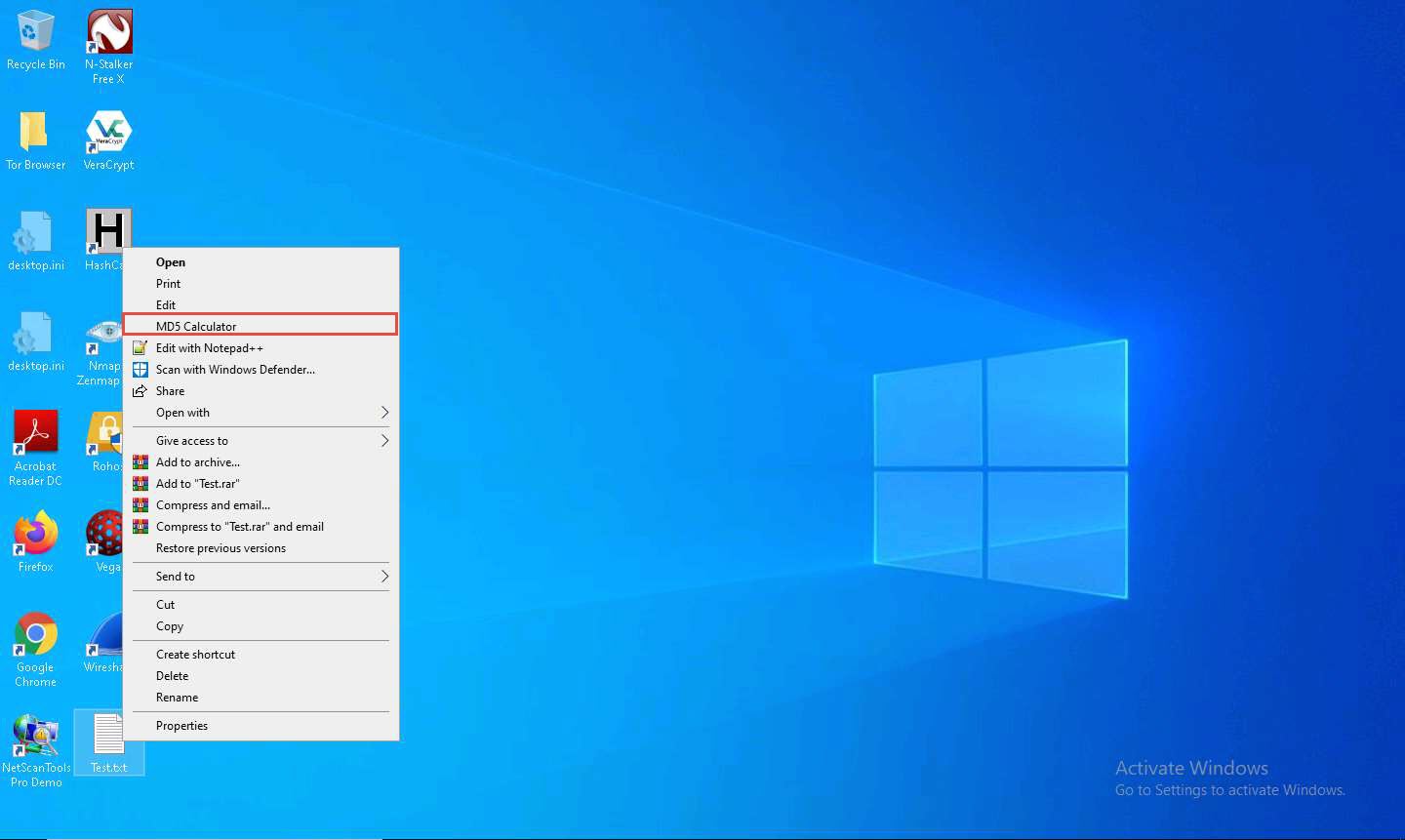Expand the Open with submenu arrow

coord(384,413)
